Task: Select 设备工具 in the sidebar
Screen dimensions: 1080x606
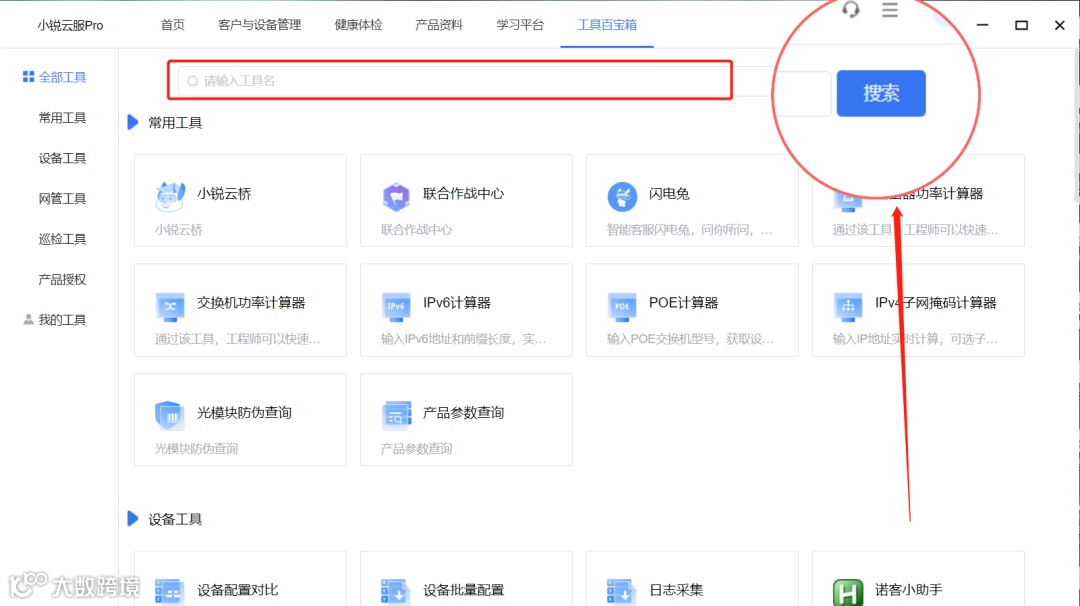Action: point(62,158)
